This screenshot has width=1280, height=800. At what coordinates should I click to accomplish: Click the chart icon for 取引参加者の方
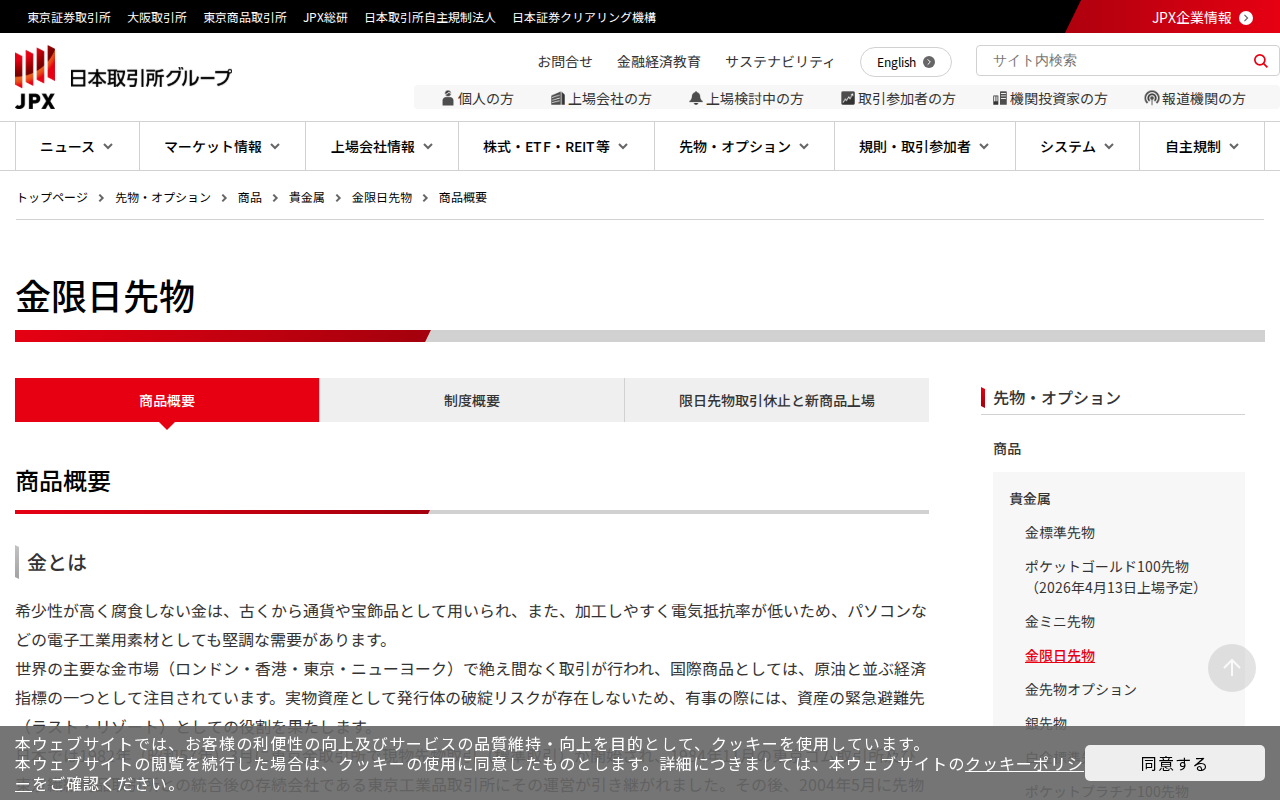tap(848, 99)
